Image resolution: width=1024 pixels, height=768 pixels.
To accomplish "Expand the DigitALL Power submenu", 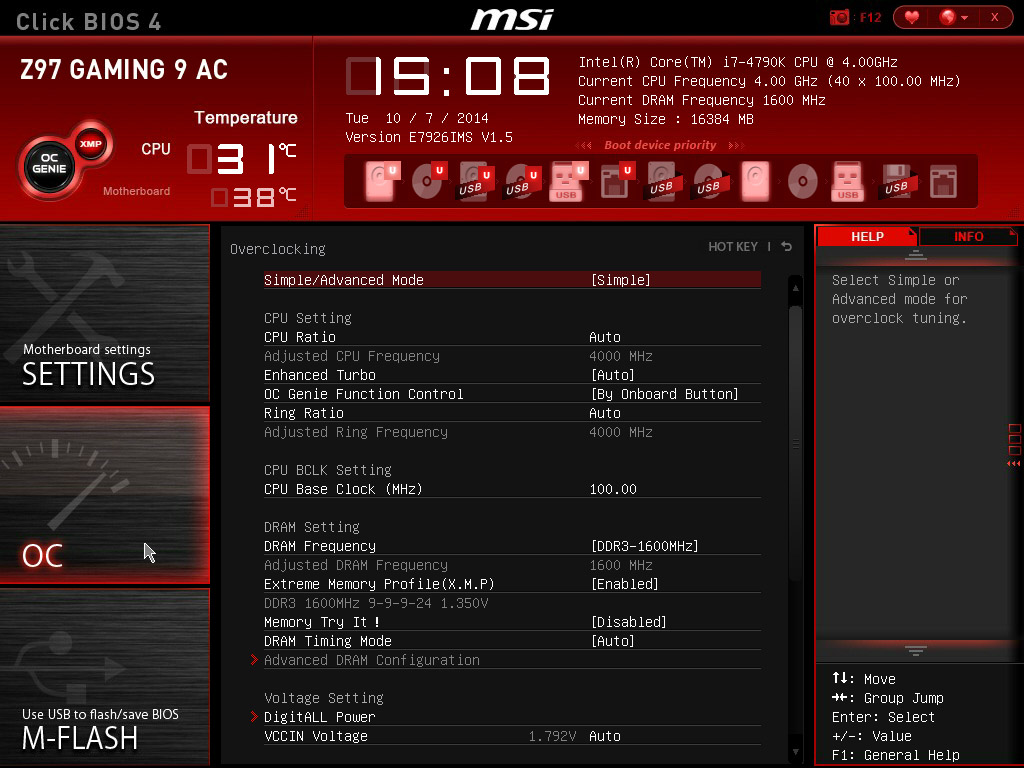I will point(320,717).
